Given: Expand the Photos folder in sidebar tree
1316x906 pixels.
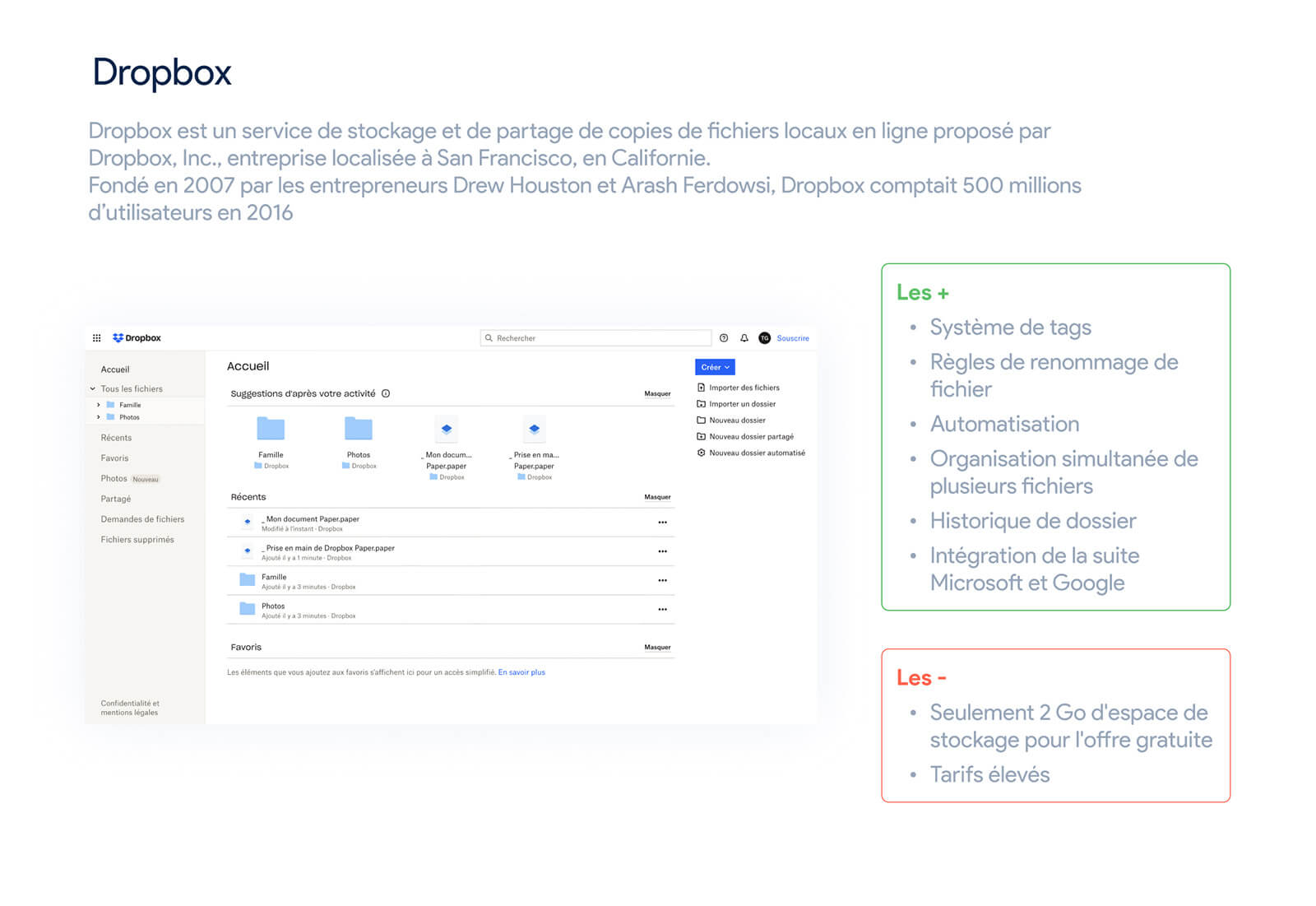Looking at the screenshot, I should click(x=99, y=417).
